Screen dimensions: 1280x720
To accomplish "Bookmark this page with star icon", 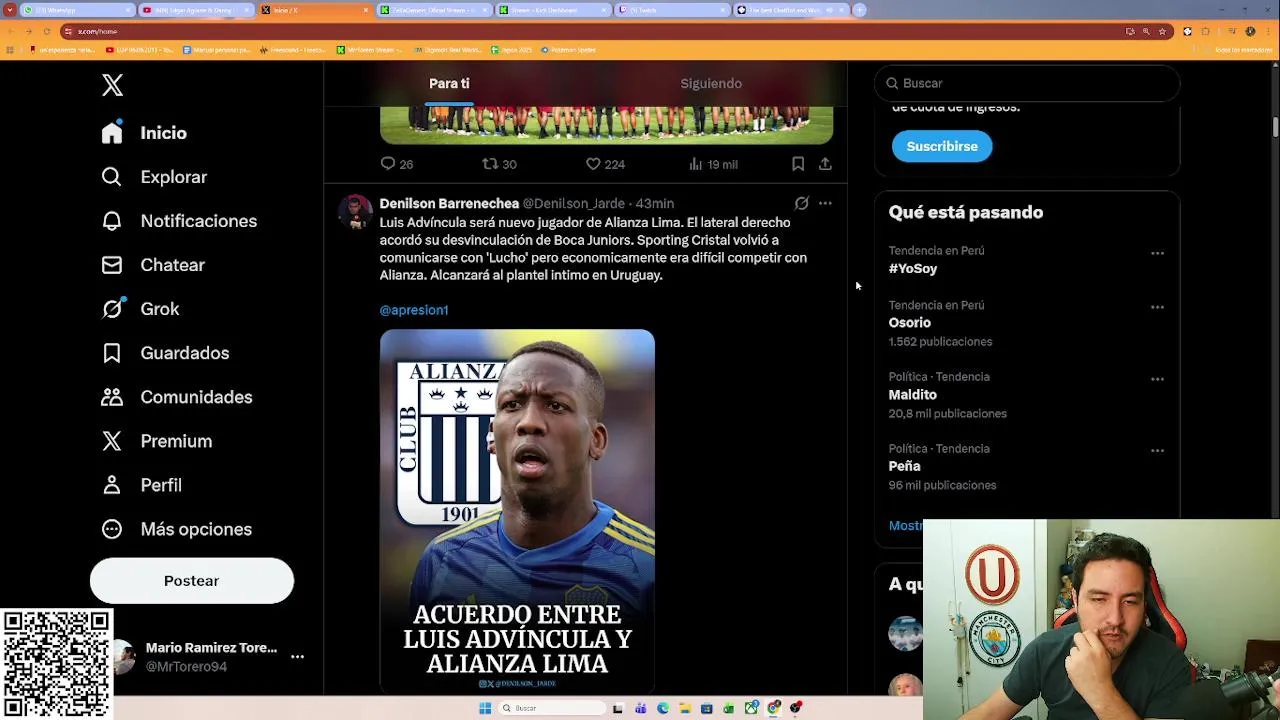I will point(1162,31).
